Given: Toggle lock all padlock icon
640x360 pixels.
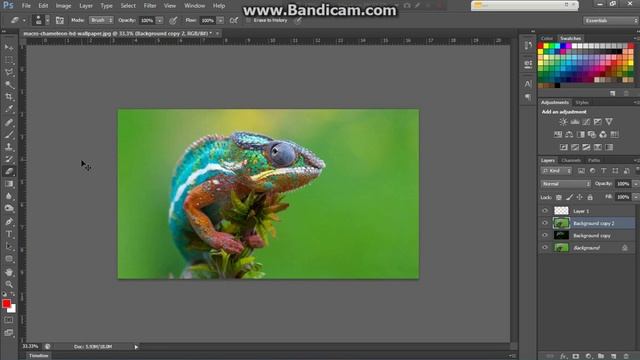Looking at the screenshot, I should [x=590, y=197].
